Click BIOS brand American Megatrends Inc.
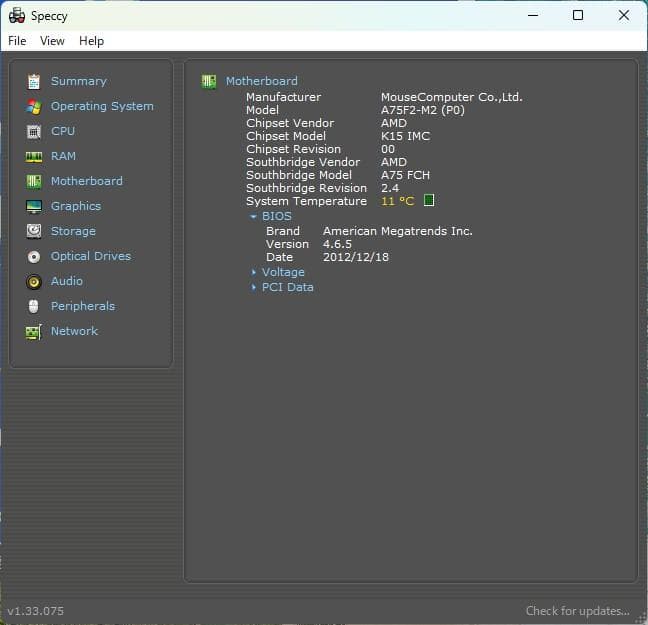This screenshot has height=625, width=648. click(x=398, y=231)
